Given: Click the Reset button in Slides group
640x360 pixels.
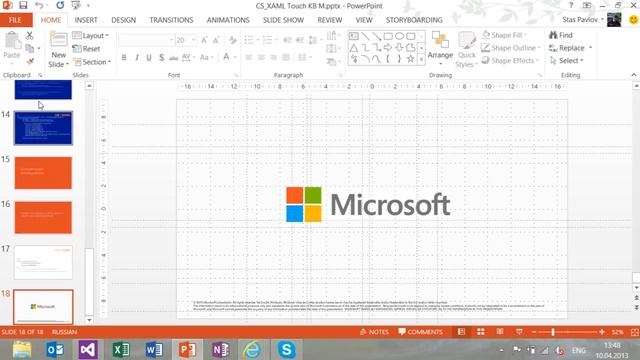Looking at the screenshot, I should click(87, 49).
